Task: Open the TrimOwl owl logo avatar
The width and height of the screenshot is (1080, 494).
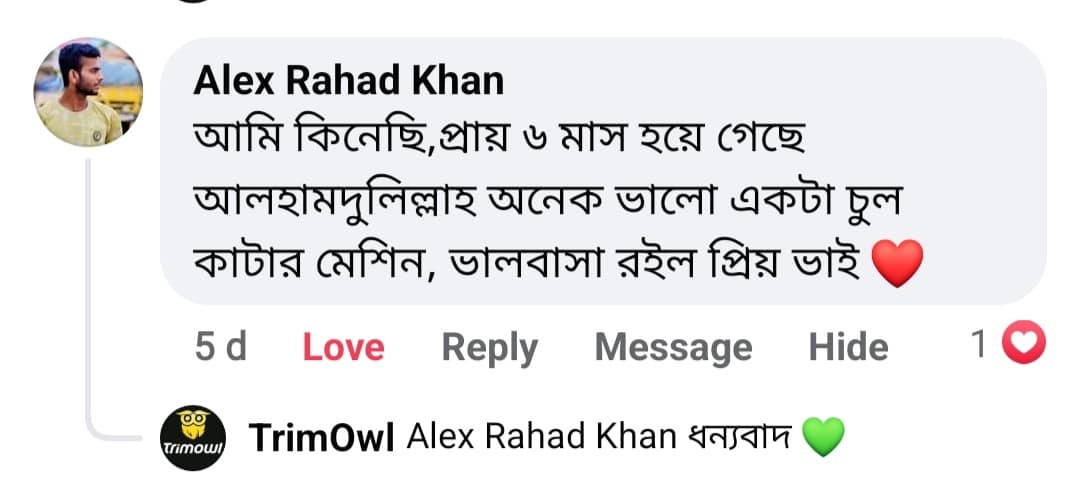Action: pyautogui.click(x=193, y=438)
